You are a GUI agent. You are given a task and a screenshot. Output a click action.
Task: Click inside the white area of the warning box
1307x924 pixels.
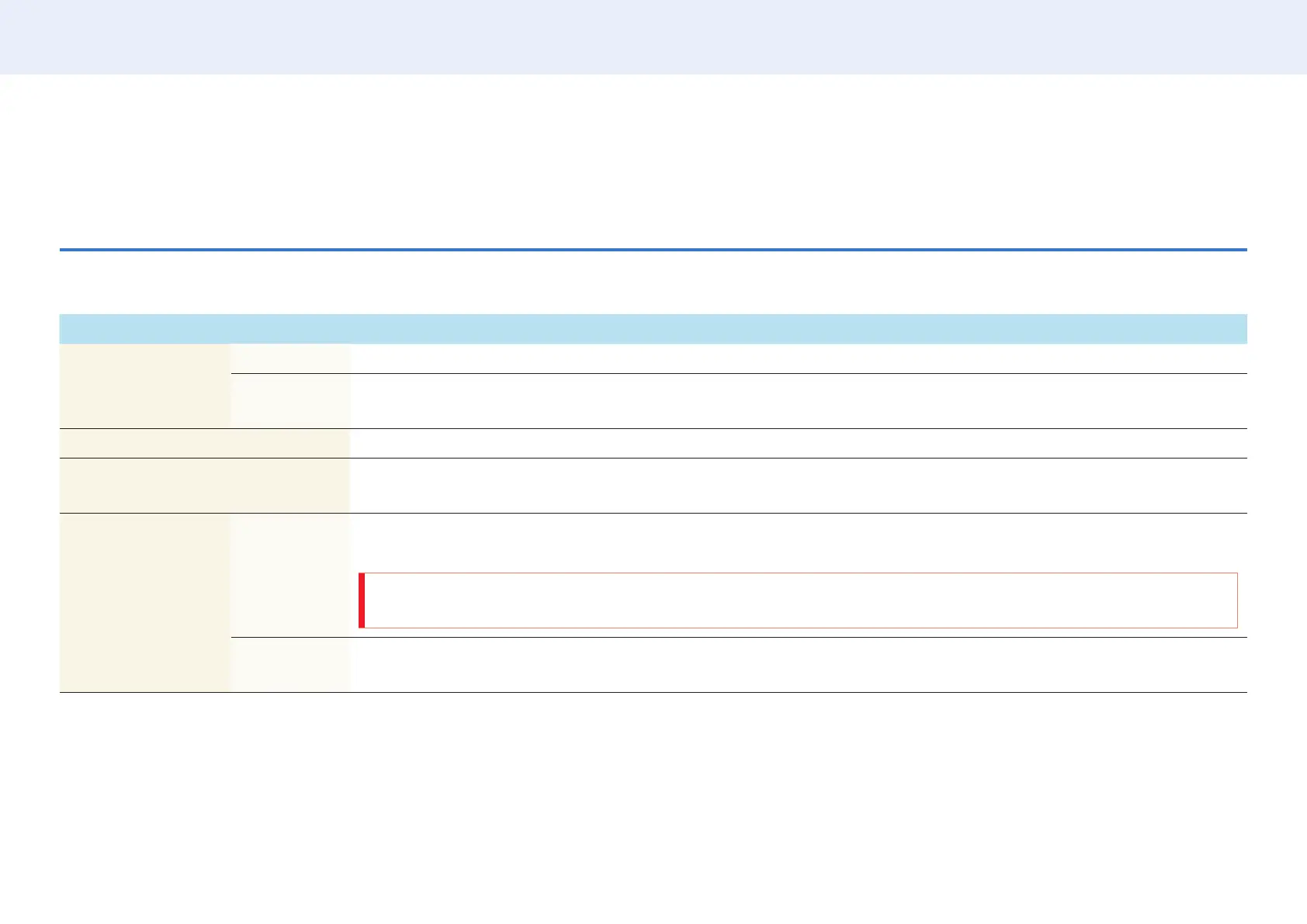(801, 600)
